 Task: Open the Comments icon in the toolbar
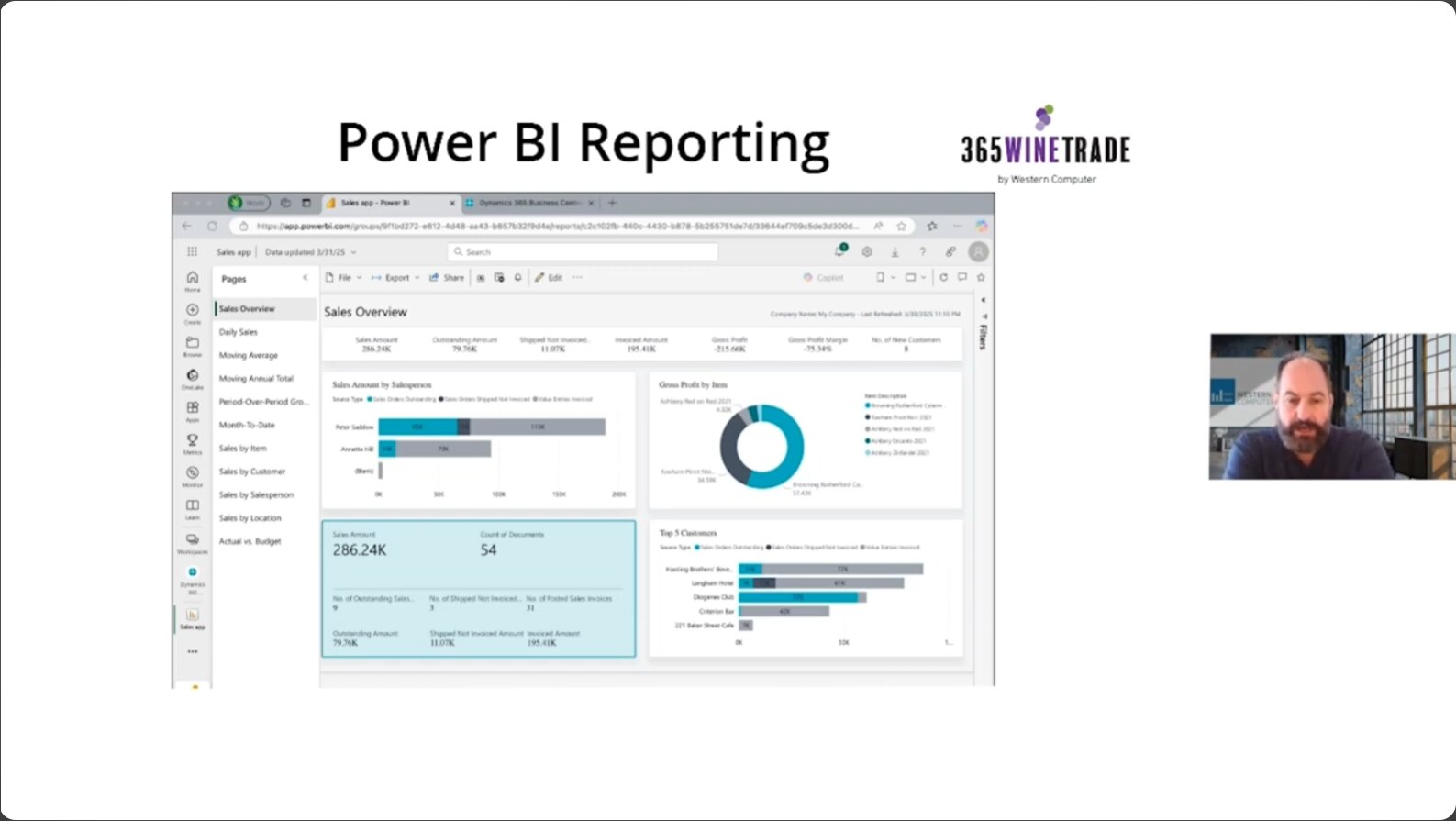click(x=961, y=277)
